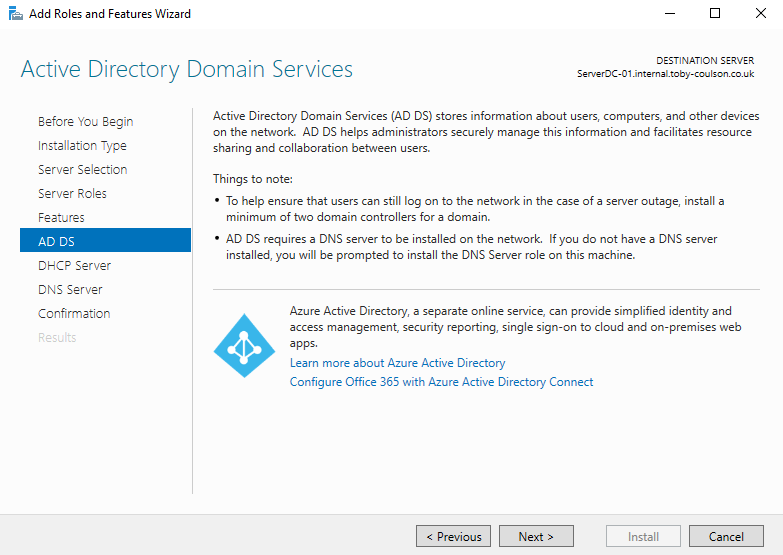Close the Add Roles and Features Wizard
This screenshot has width=783, height=555.
[x=760, y=14]
